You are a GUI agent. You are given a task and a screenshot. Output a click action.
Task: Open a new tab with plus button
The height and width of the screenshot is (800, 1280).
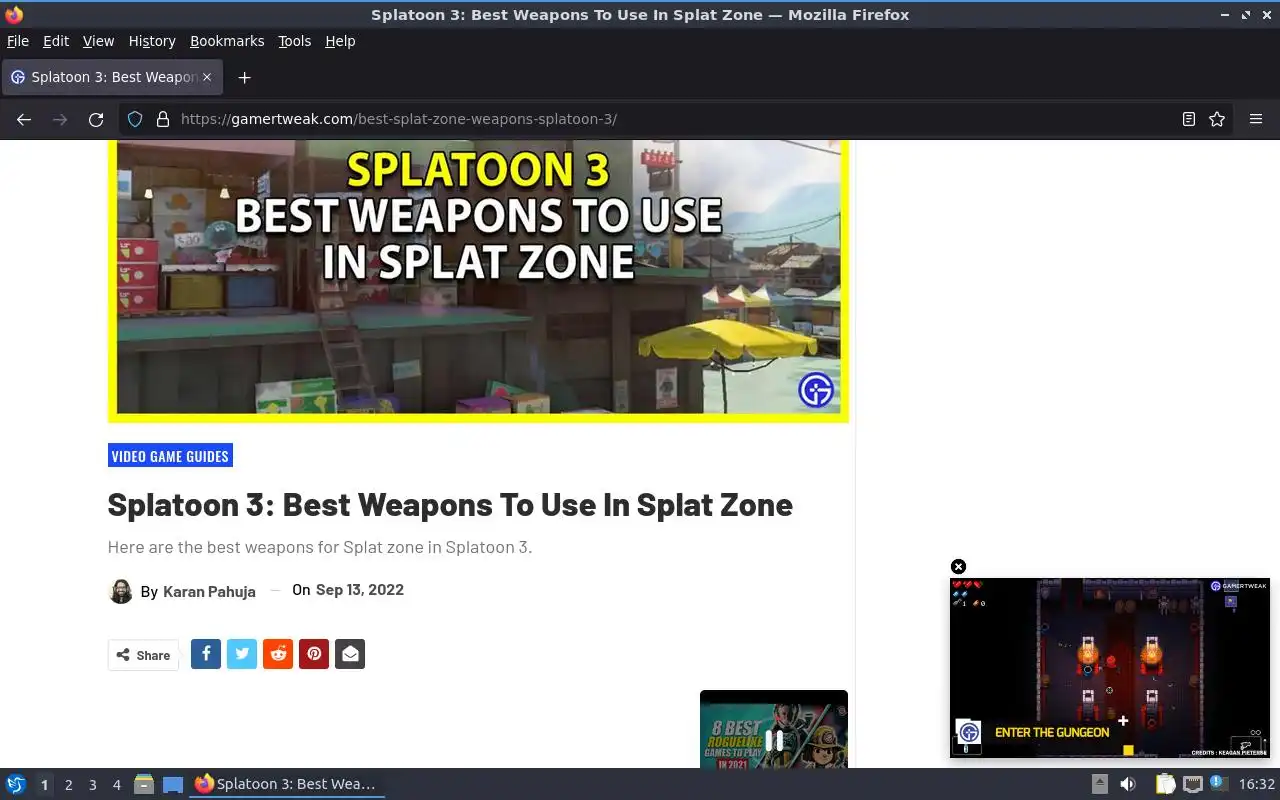click(244, 77)
